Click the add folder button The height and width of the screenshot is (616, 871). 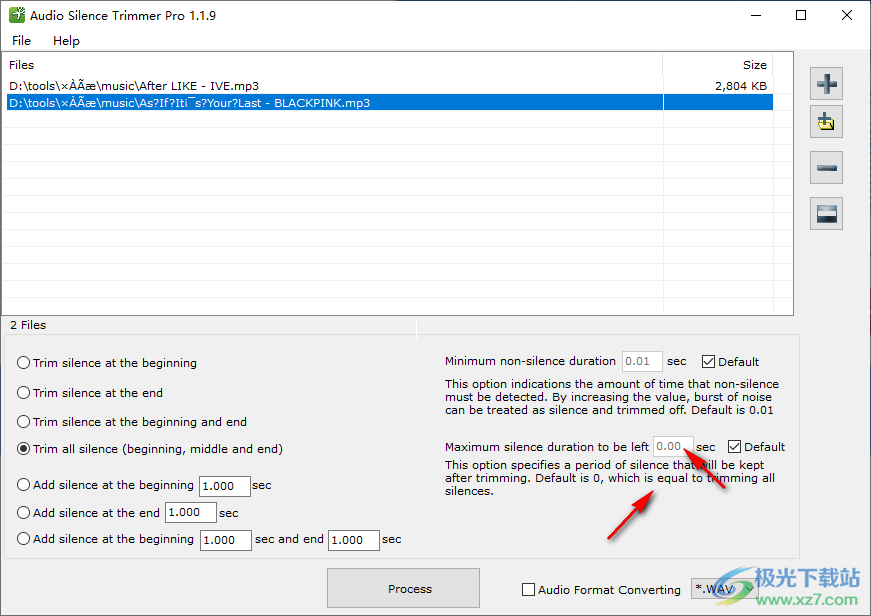827,122
